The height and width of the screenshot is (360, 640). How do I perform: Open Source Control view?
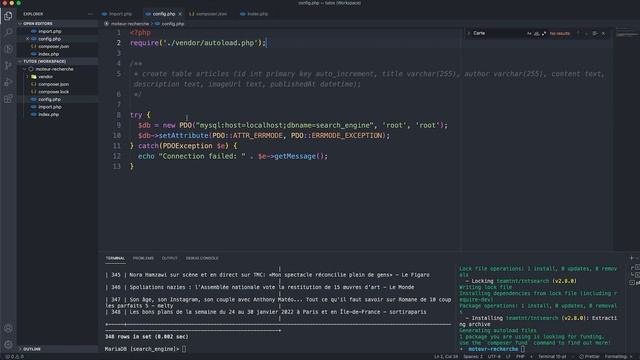point(8,65)
